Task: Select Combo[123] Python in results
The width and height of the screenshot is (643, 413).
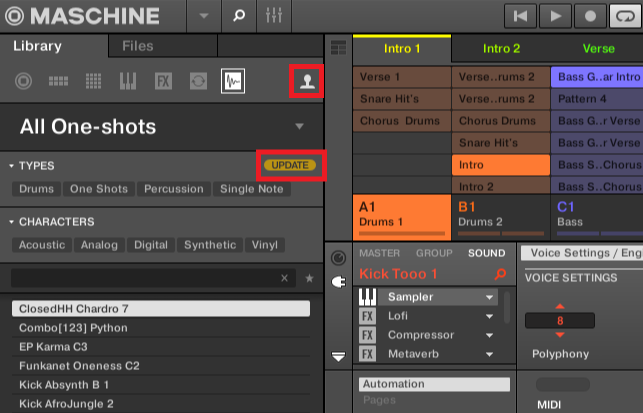Action: pyautogui.click(x=161, y=328)
